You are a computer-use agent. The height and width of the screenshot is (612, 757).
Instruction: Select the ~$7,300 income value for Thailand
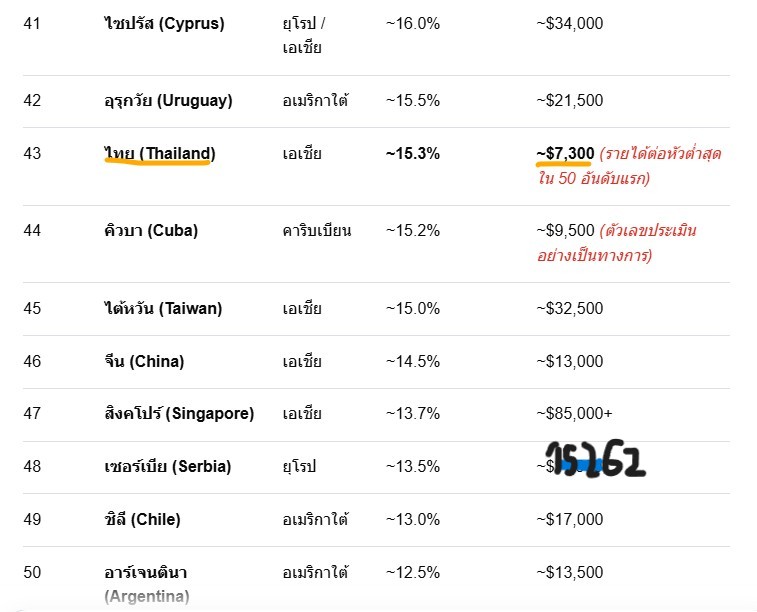tap(565, 153)
